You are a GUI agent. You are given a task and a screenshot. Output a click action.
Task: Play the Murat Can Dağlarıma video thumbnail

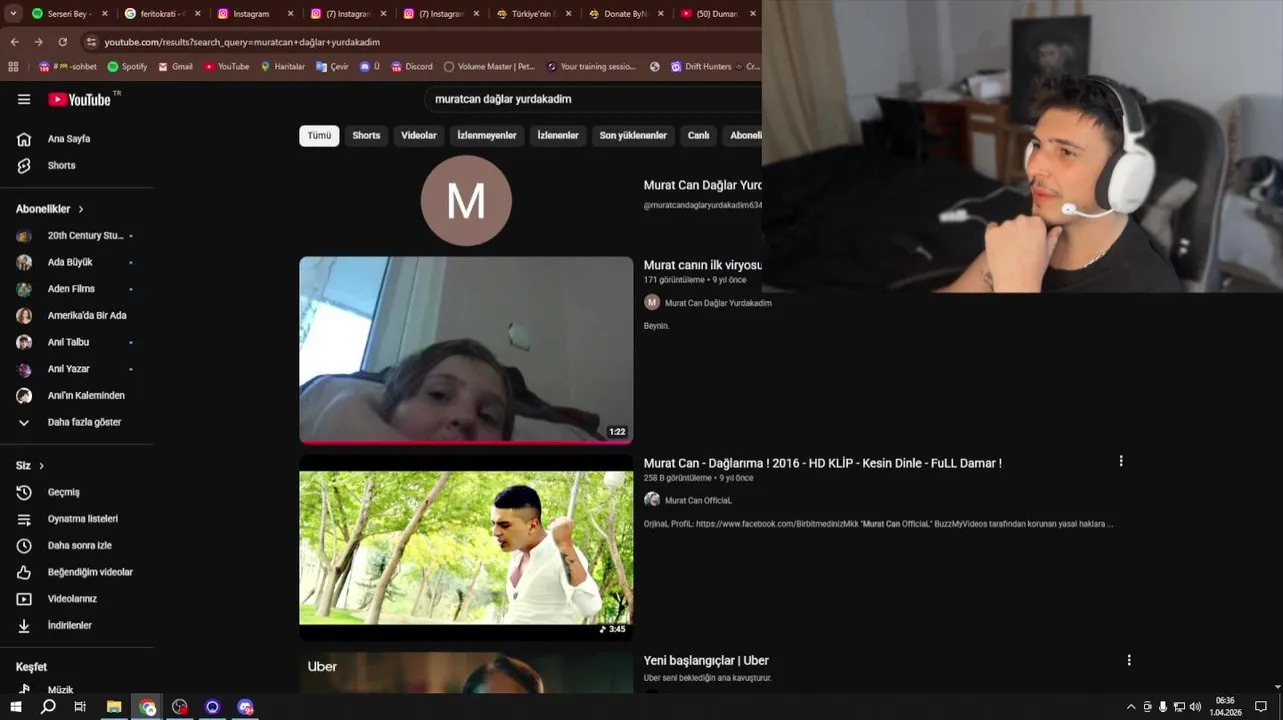tap(466, 548)
